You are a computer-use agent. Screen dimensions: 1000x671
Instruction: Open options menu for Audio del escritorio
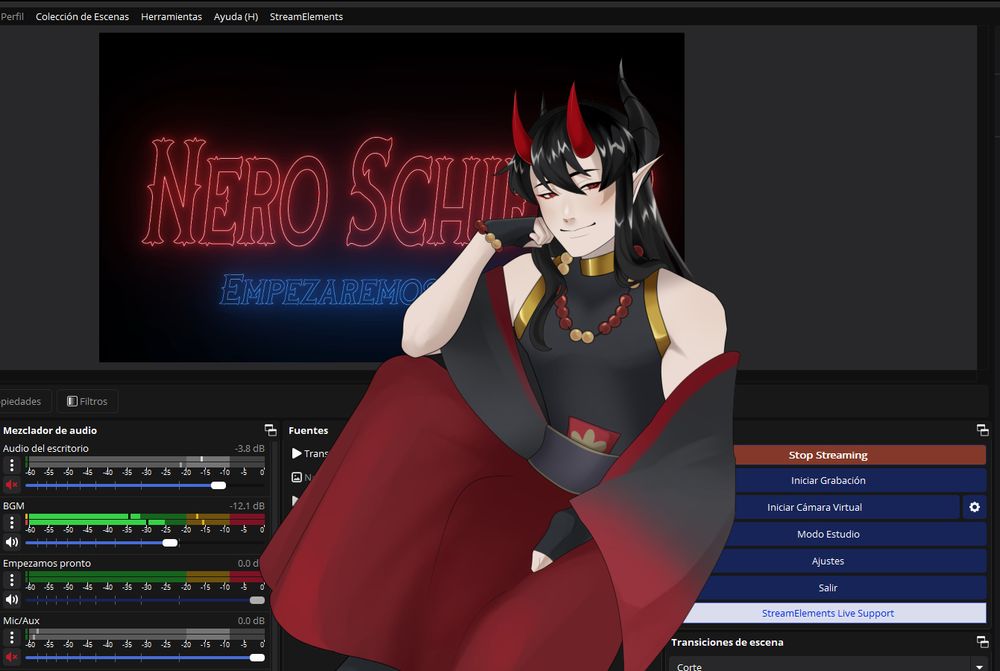pyautogui.click(x=11, y=466)
